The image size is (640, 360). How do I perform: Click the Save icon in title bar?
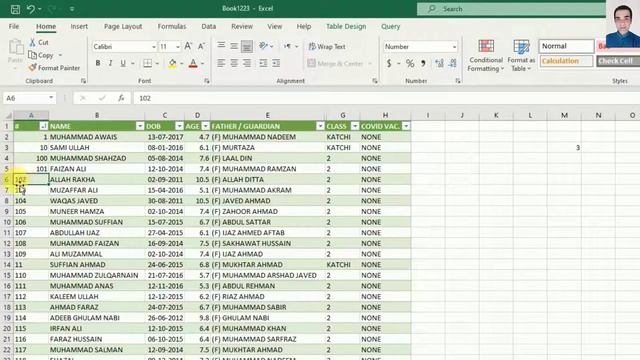pyautogui.click(x=15, y=9)
